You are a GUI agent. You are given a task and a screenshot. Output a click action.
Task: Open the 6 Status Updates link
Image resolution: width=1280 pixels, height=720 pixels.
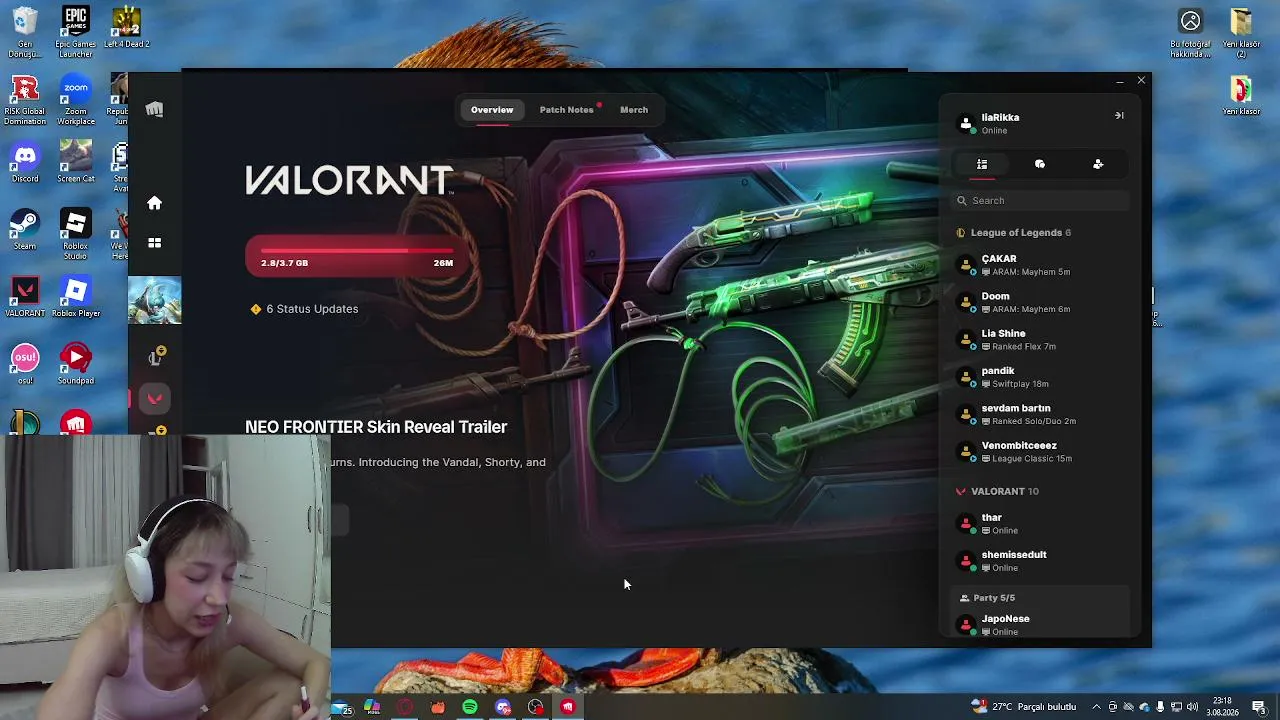(304, 309)
